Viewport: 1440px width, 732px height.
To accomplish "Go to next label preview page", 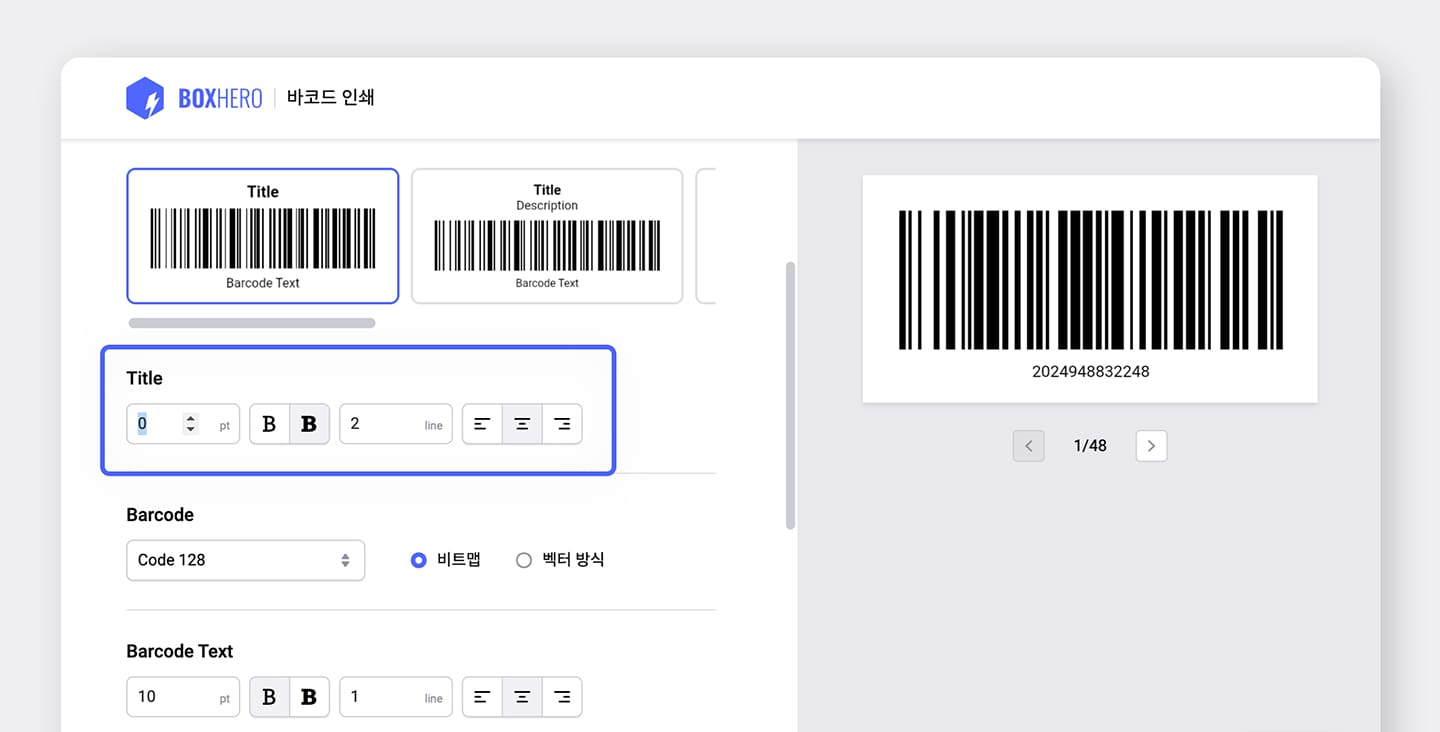I will (x=1151, y=446).
